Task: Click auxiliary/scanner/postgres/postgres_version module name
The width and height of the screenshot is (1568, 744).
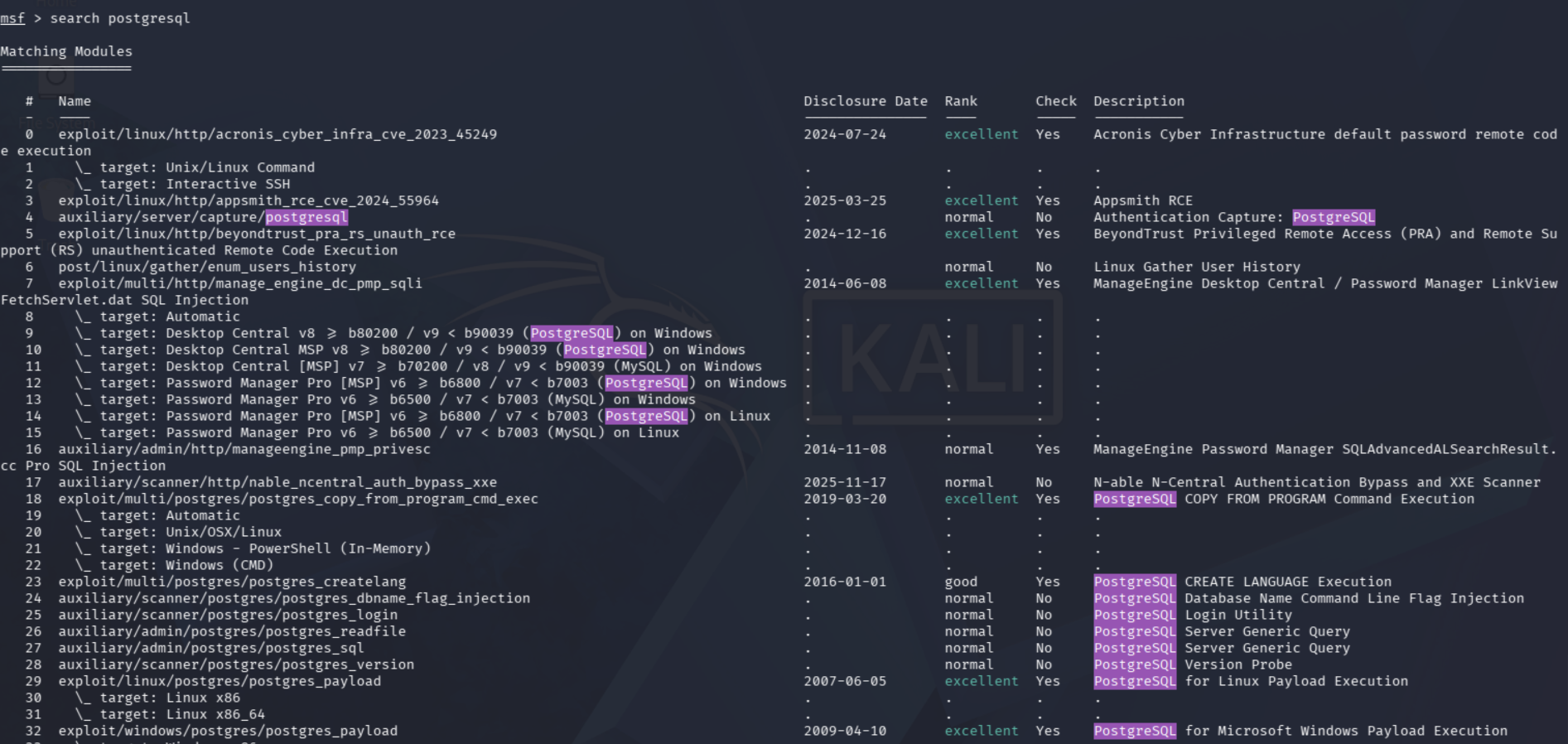Action: (236, 664)
